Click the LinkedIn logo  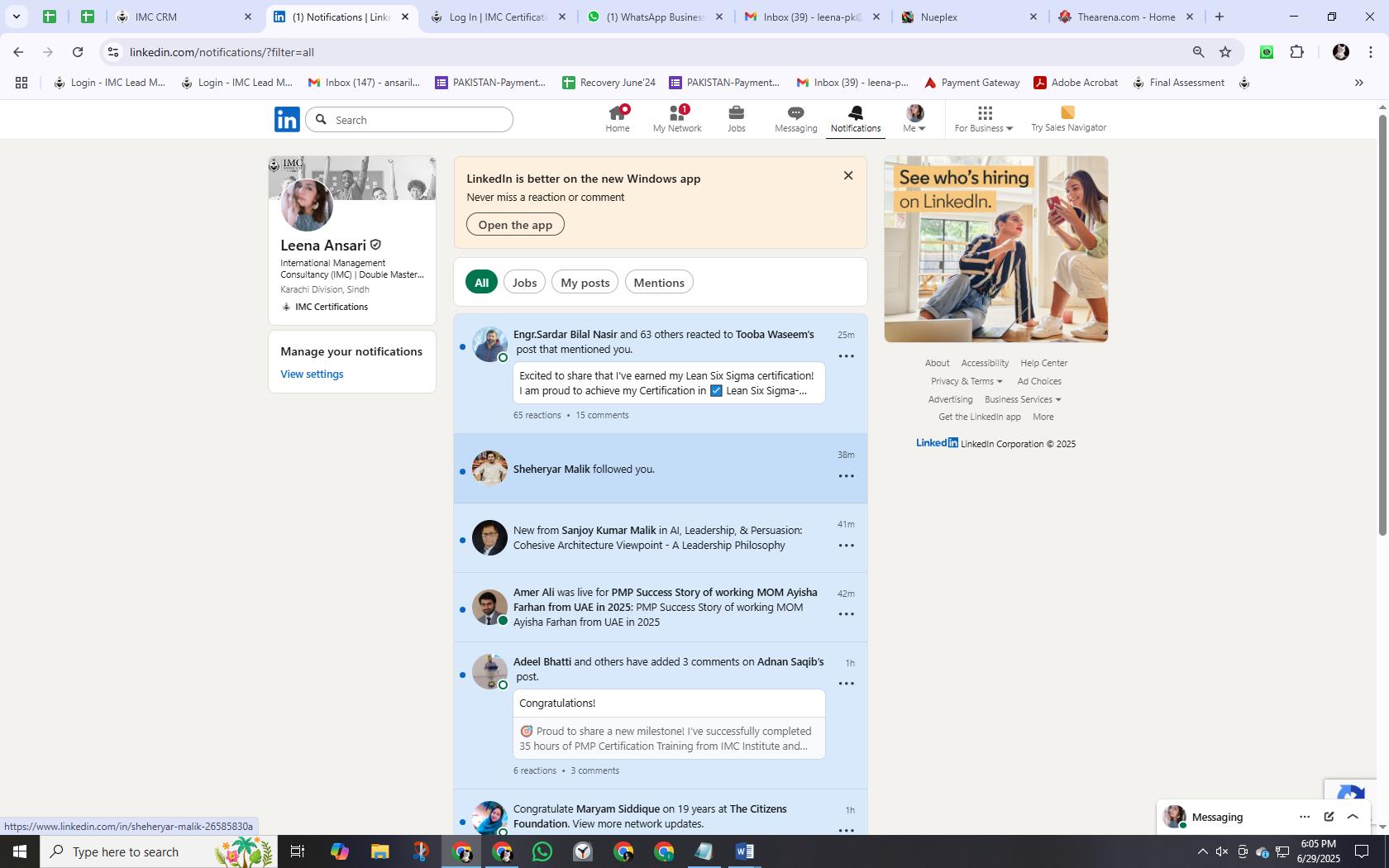(287, 119)
